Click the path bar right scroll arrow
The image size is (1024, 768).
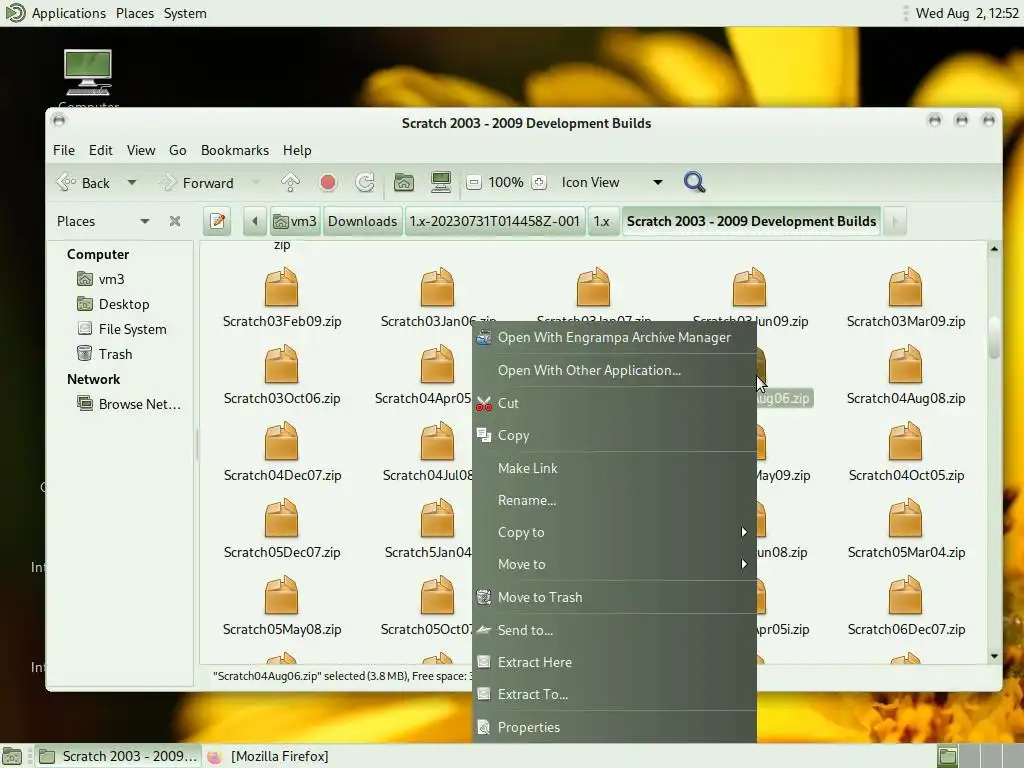[x=895, y=221]
